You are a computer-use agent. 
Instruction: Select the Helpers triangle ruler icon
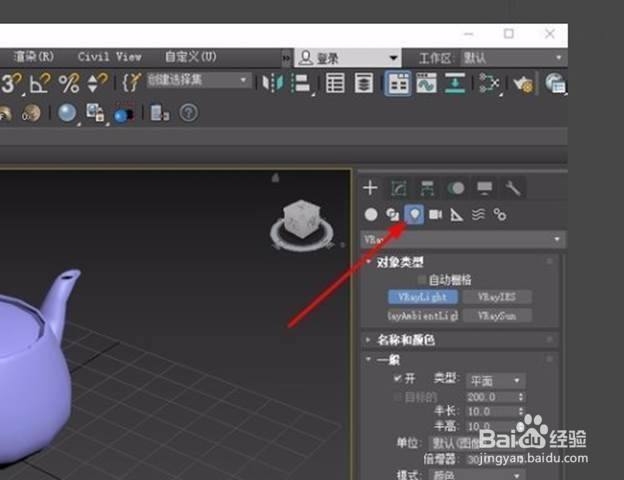[x=456, y=215]
